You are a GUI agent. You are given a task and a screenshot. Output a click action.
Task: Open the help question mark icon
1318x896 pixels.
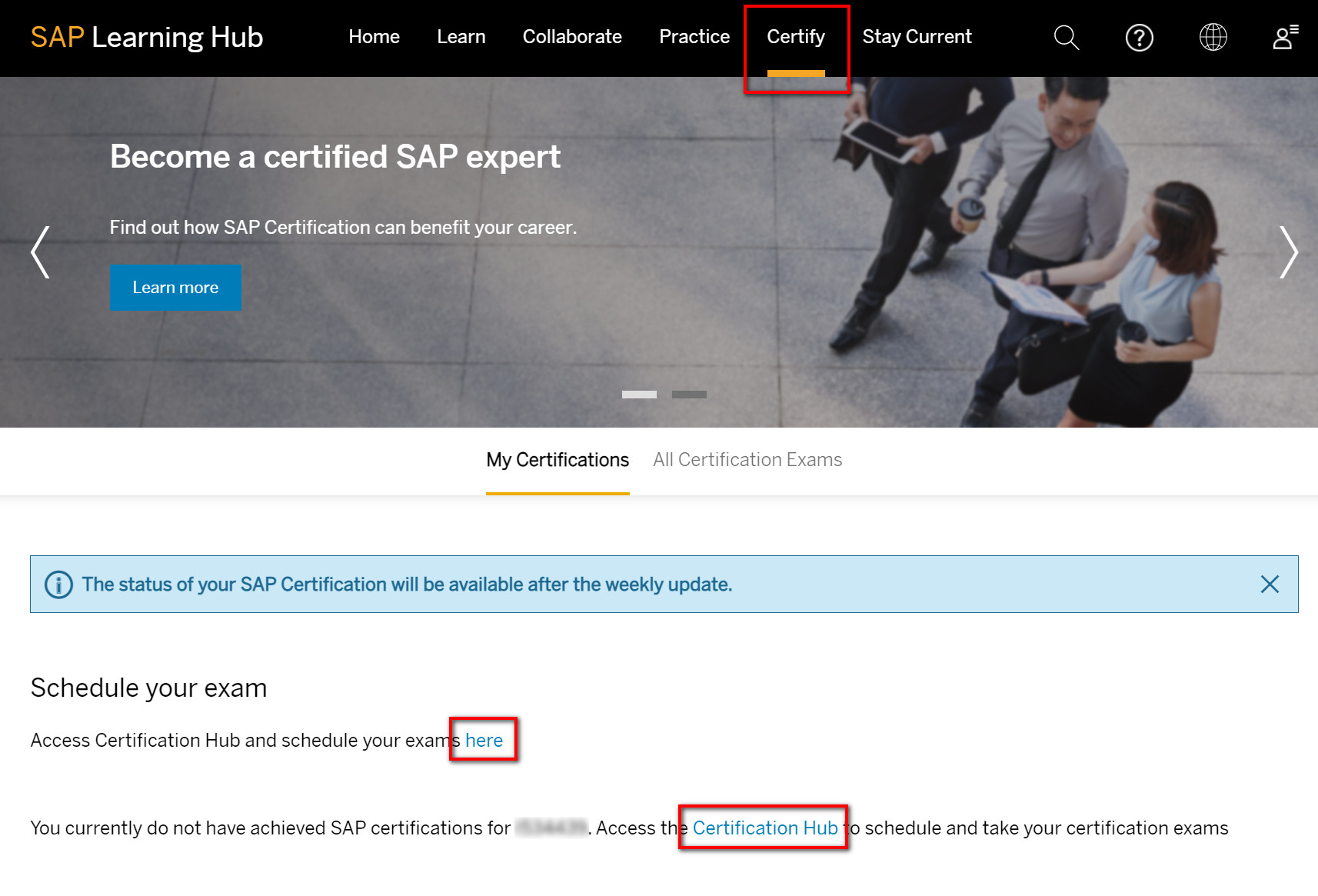[1139, 37]
